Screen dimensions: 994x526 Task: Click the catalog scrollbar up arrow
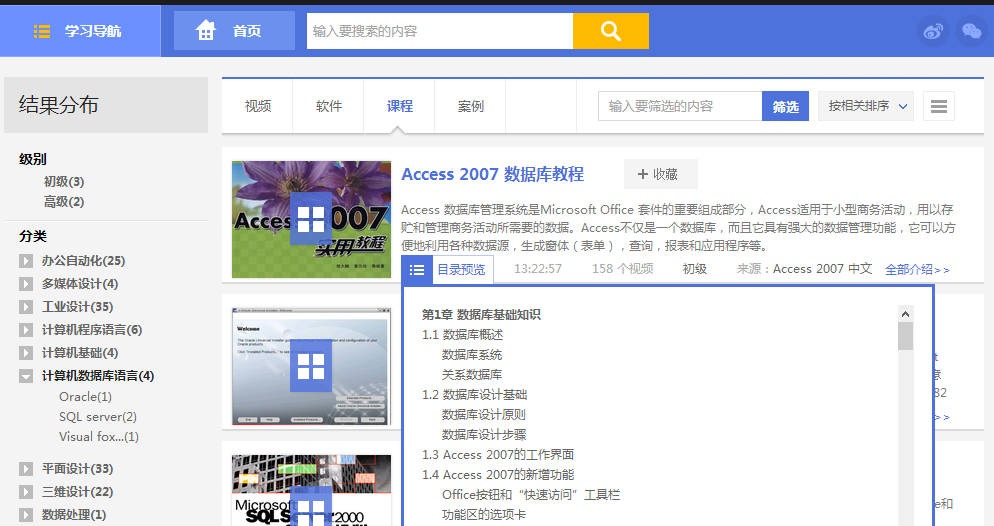[905, 314]
